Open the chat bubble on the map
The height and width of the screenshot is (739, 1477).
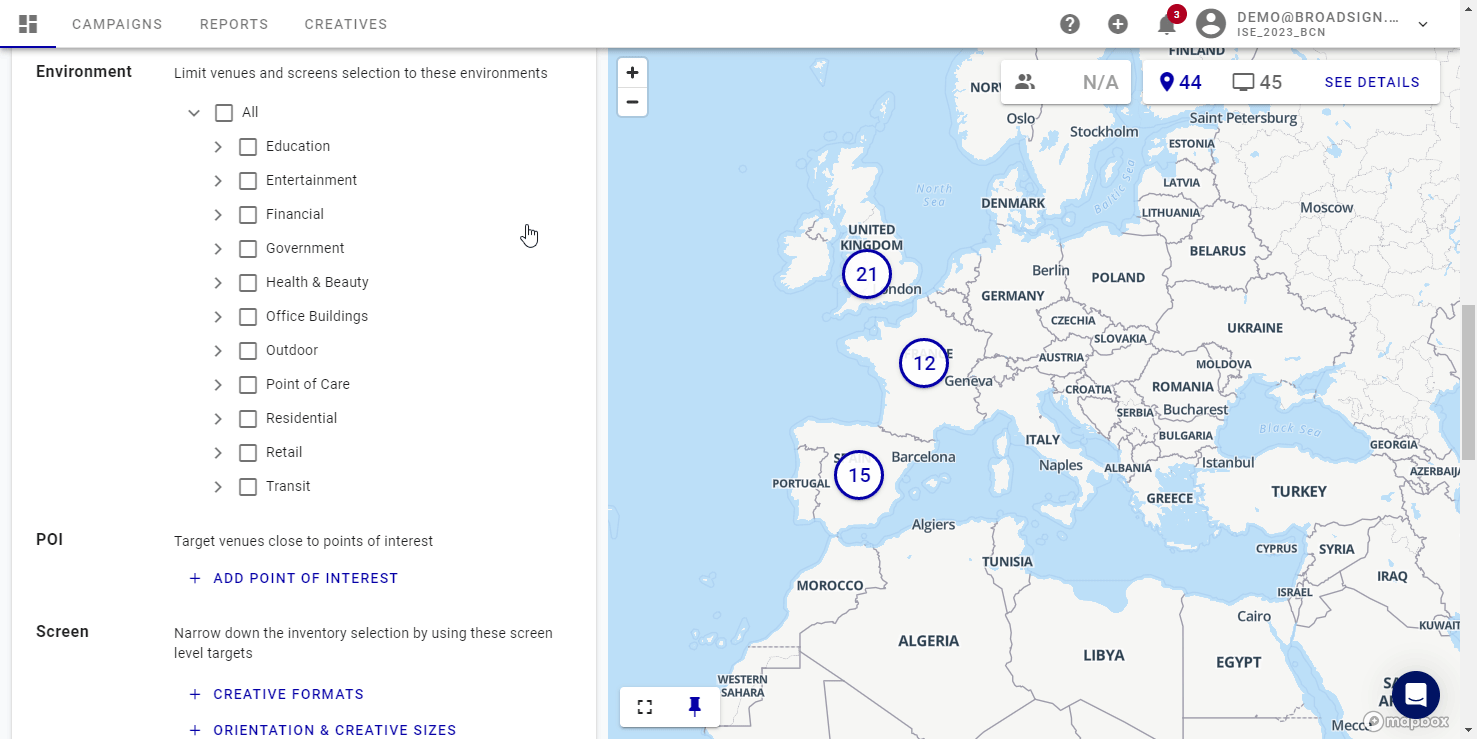point(1414,694)
